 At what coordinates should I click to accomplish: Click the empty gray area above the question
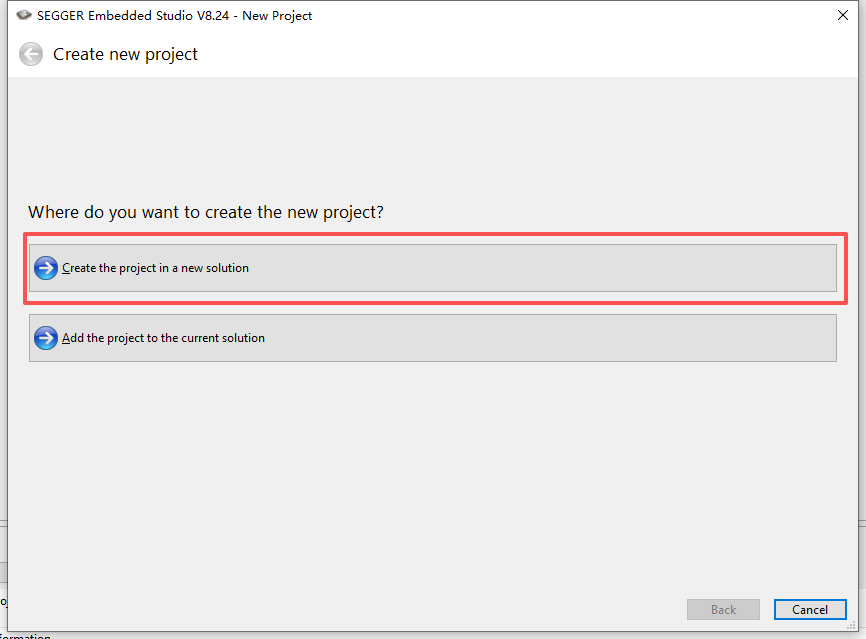[x=430, y=140]
